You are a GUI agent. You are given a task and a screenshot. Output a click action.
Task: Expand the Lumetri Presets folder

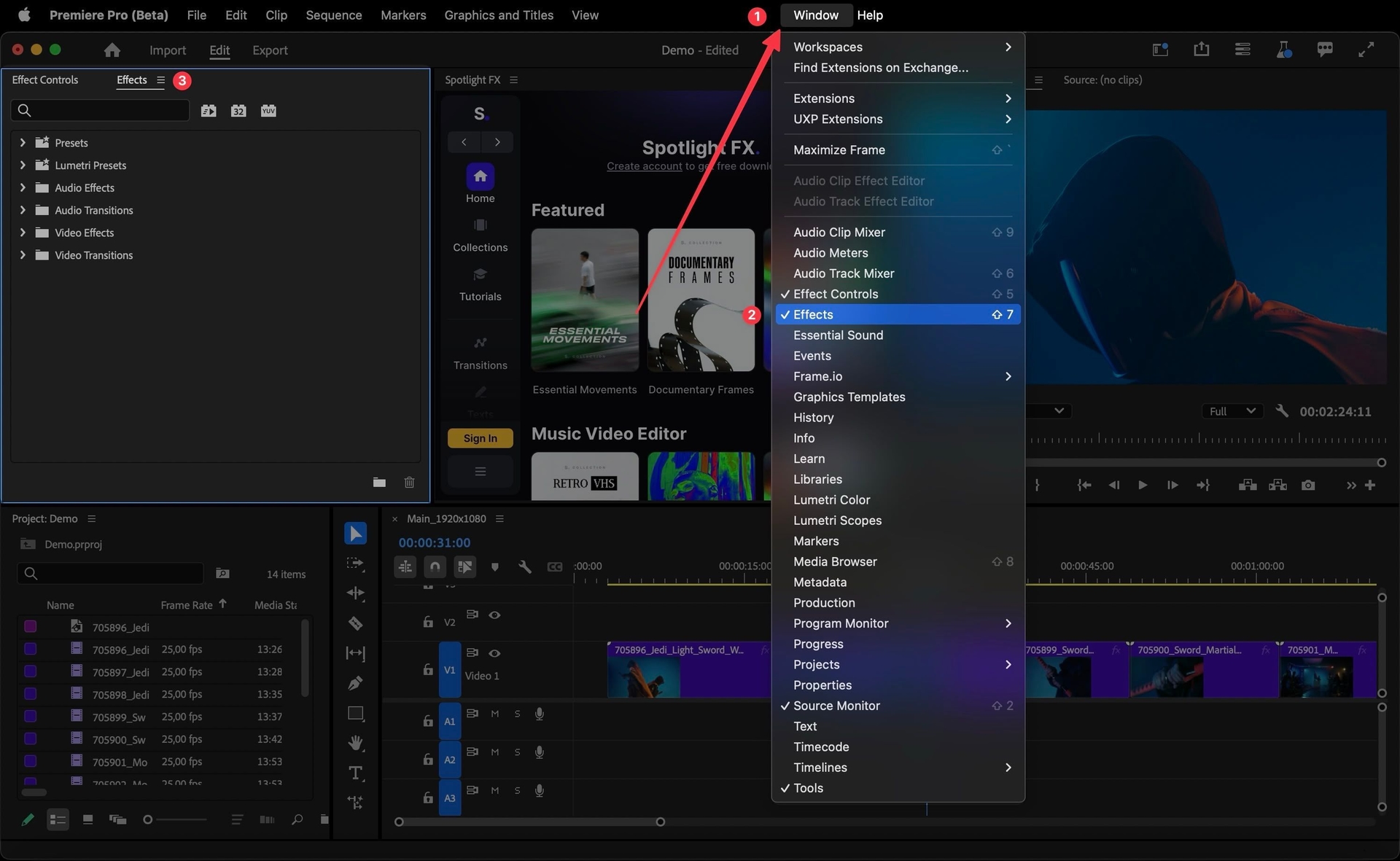pos(23,165)
